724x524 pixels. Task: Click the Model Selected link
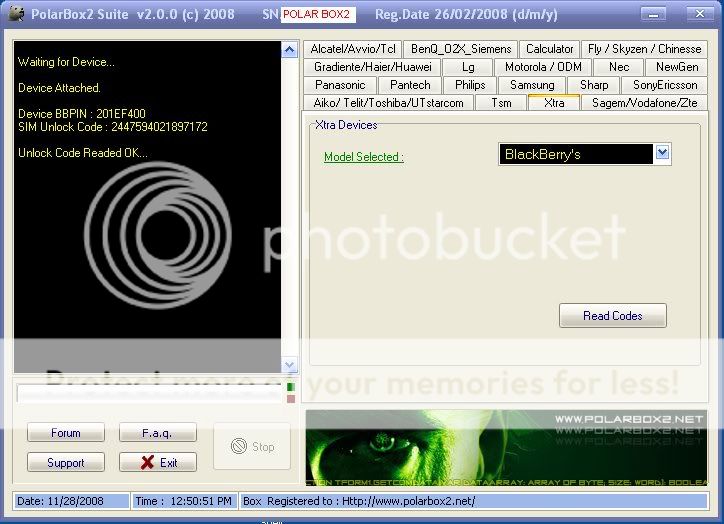click(364, 157)
